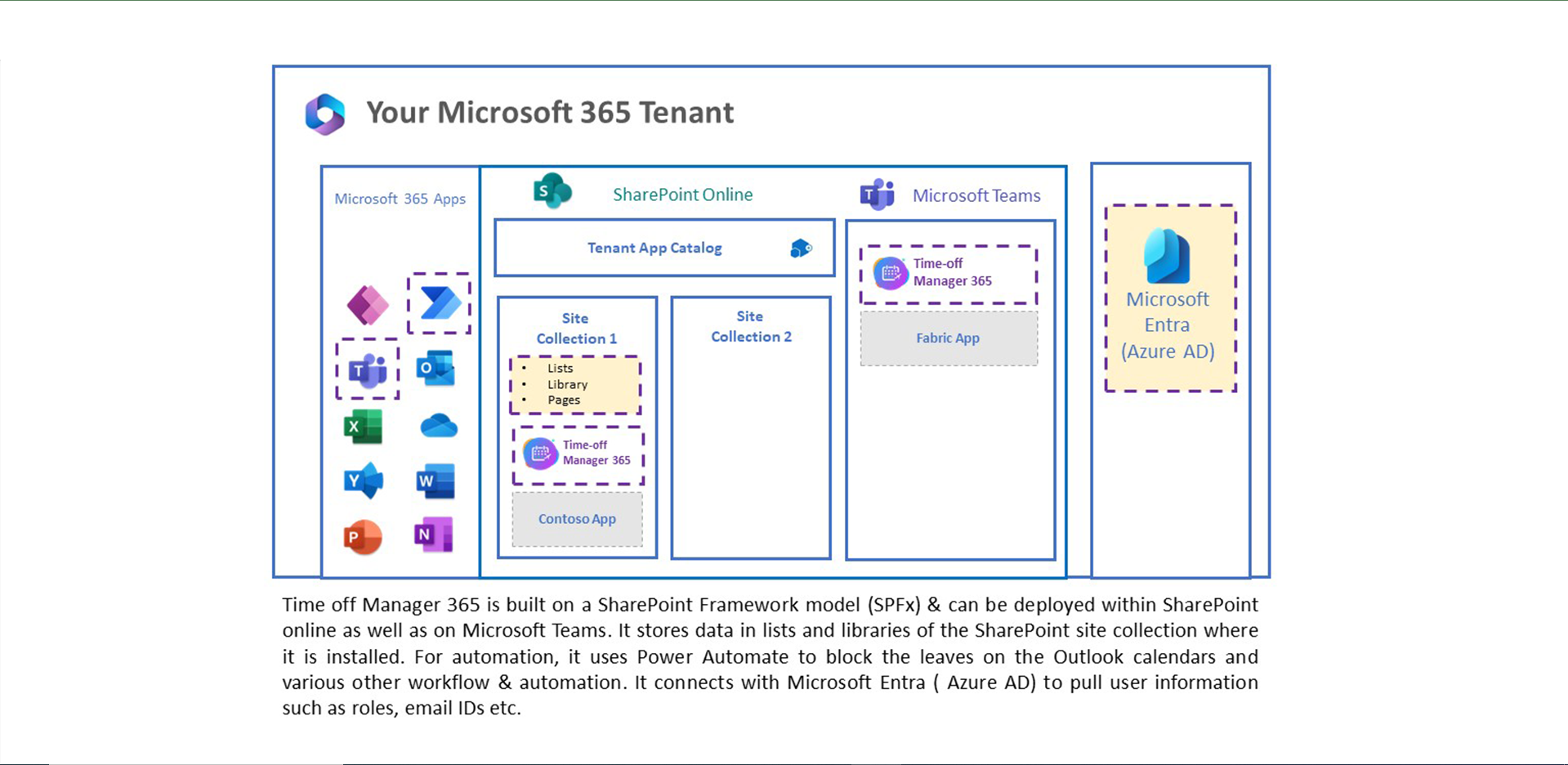Click the Excel icon
The image size is (1568, 765).
pos(364,426)
